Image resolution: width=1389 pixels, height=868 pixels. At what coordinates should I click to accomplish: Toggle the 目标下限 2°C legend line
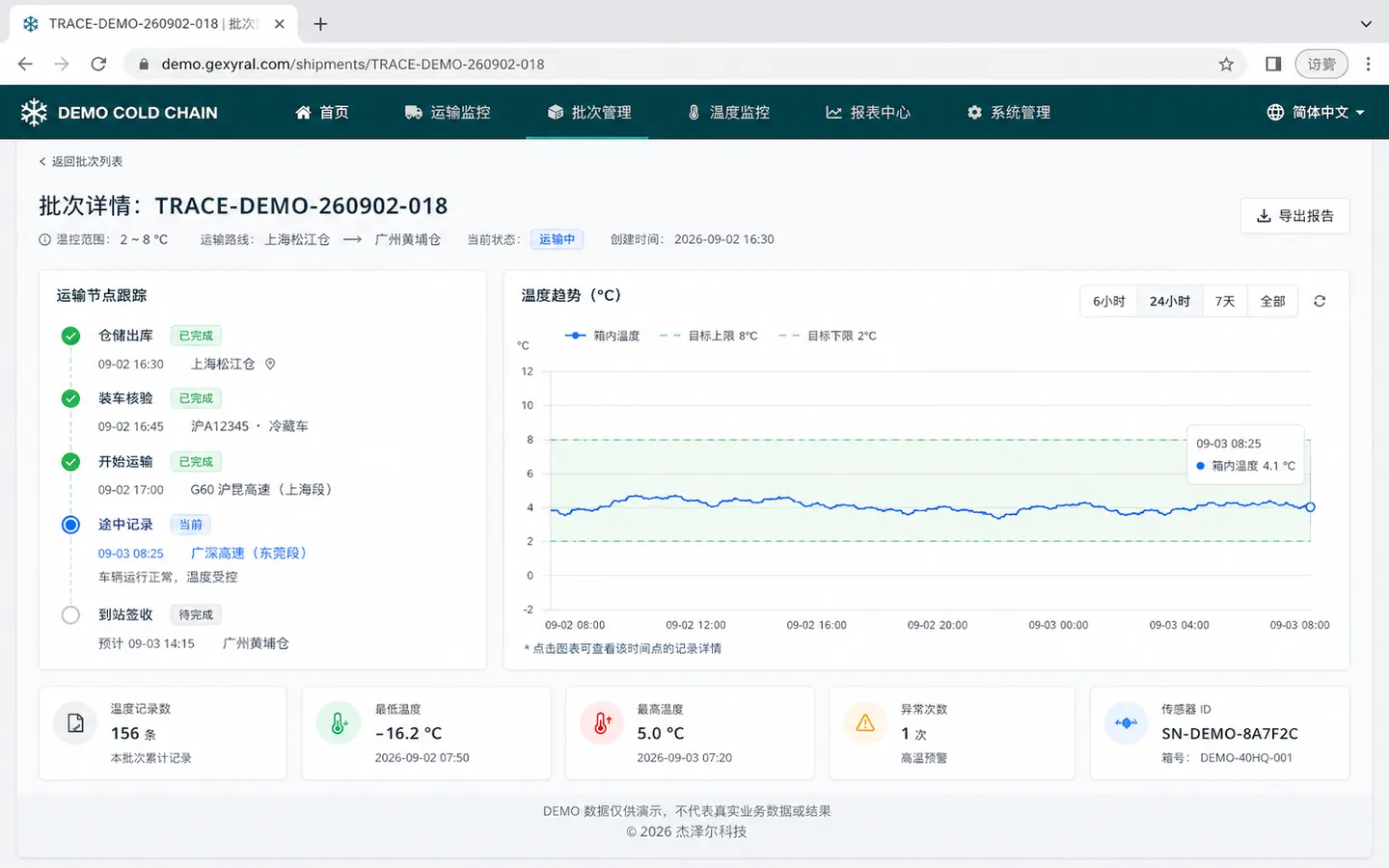point(828,336)
